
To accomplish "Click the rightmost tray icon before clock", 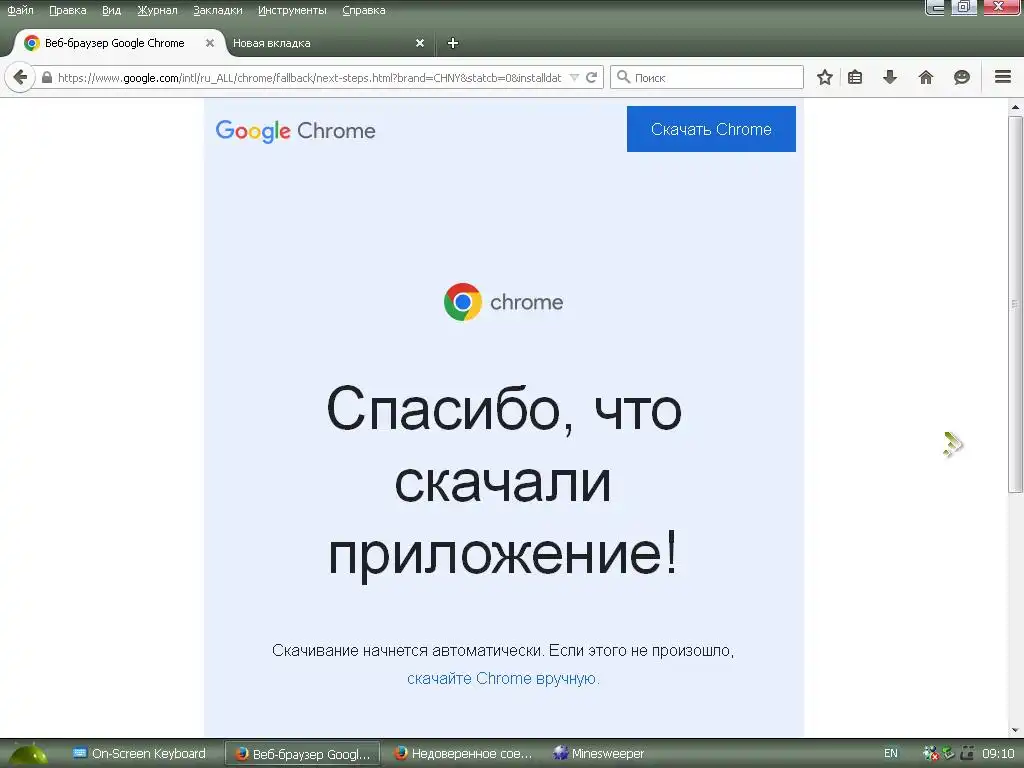I will point(967,753).
